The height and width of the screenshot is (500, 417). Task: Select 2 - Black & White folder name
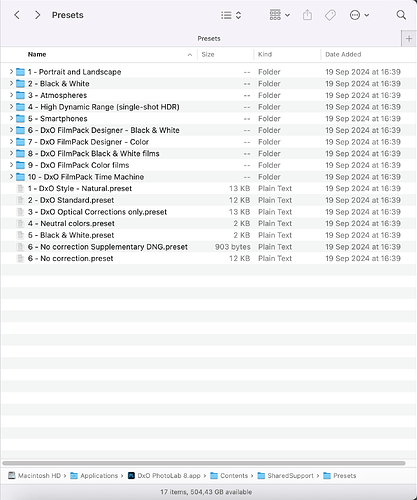tap(59, 83)
